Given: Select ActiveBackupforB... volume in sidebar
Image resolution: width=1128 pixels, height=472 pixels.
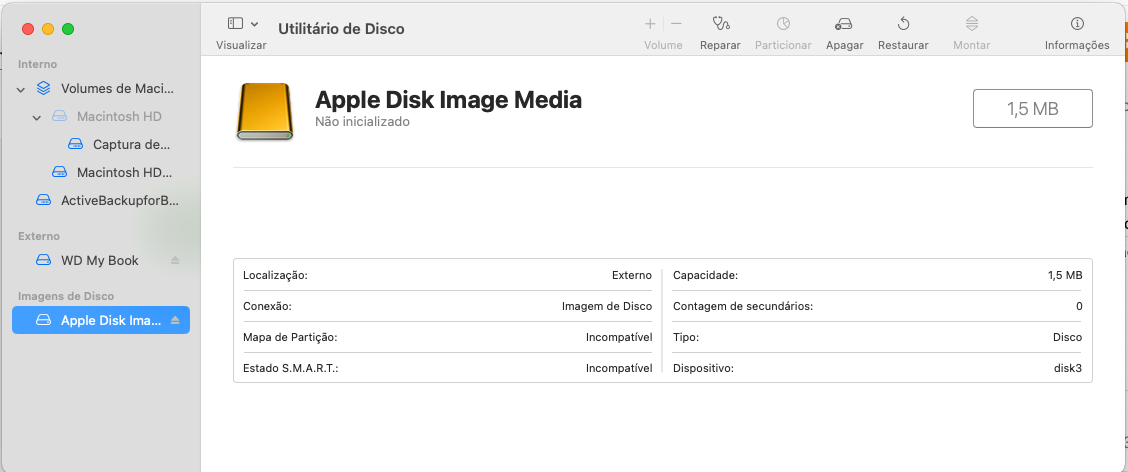Looking at the screenshot, I should pos(119,201).
